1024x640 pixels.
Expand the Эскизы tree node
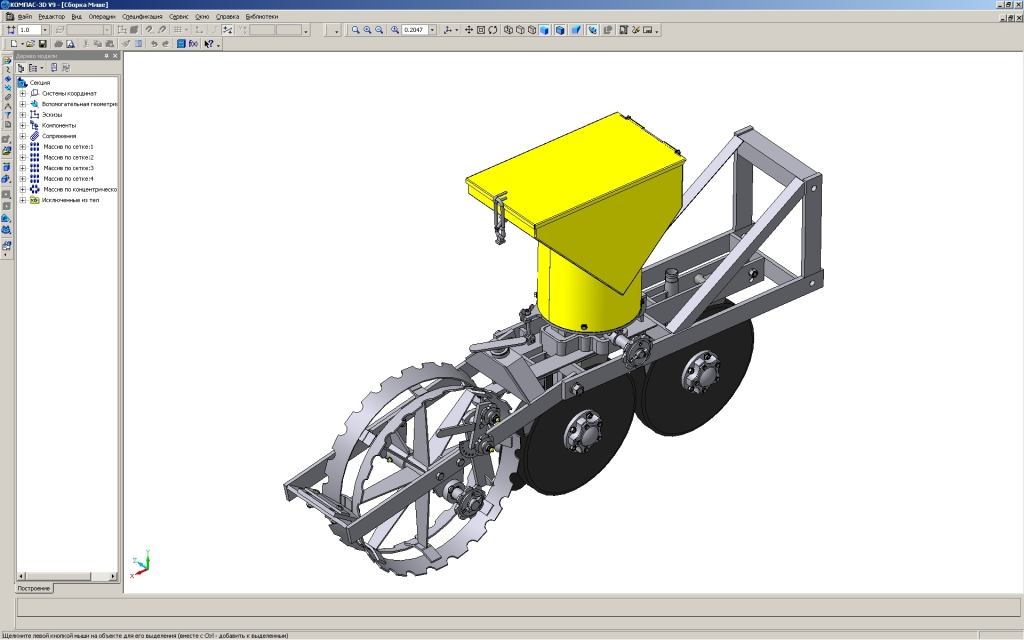[x=23, y=114]
